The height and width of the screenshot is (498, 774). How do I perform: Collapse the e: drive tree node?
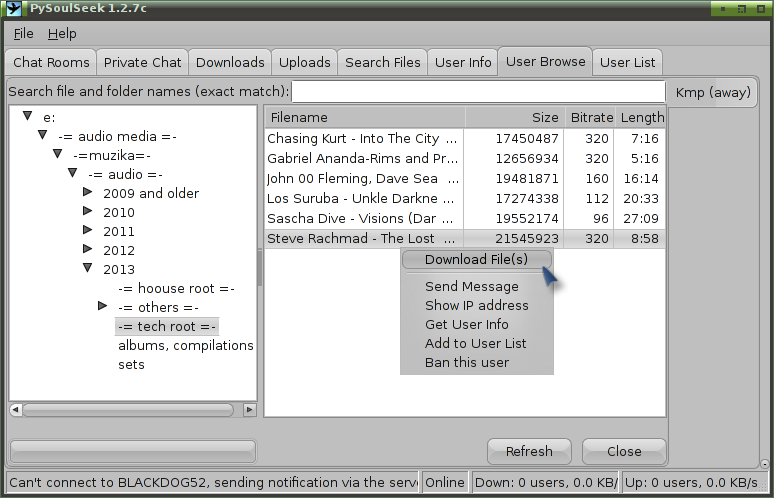pos(28,116)
